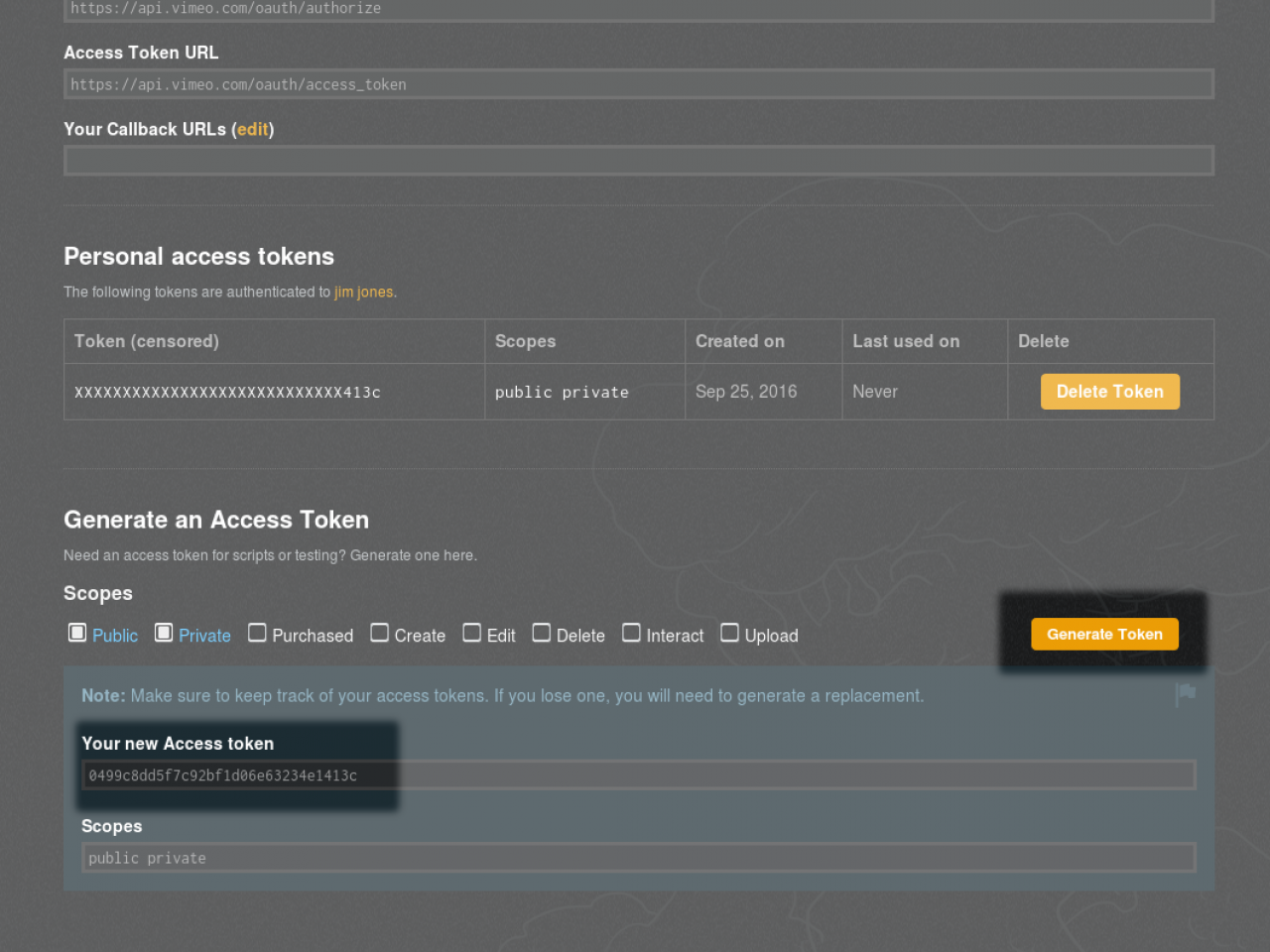Open the edit link for Callback URLs
This screenshot has width=1270, height=952.
[x=252, y=129]
